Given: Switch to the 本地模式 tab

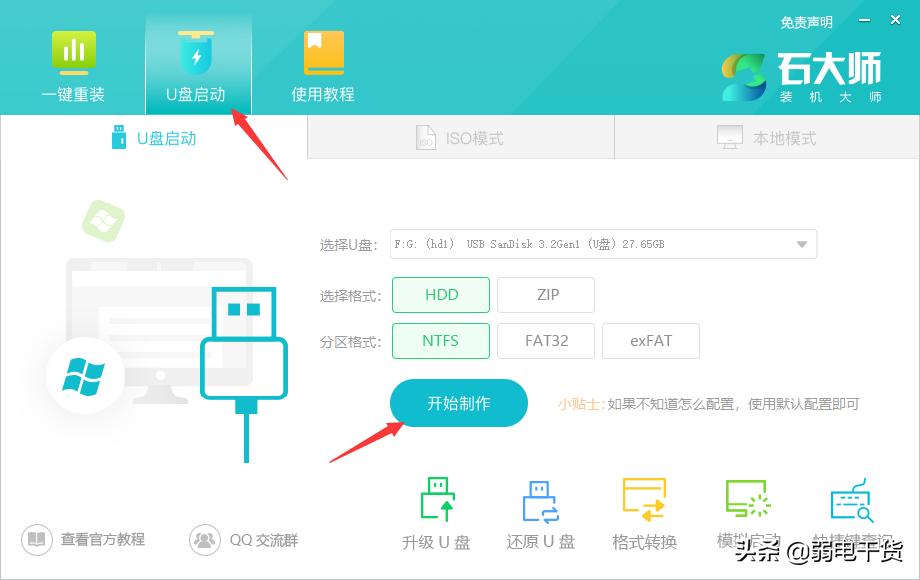Looking at the screenshot, I should pos(765,137).
